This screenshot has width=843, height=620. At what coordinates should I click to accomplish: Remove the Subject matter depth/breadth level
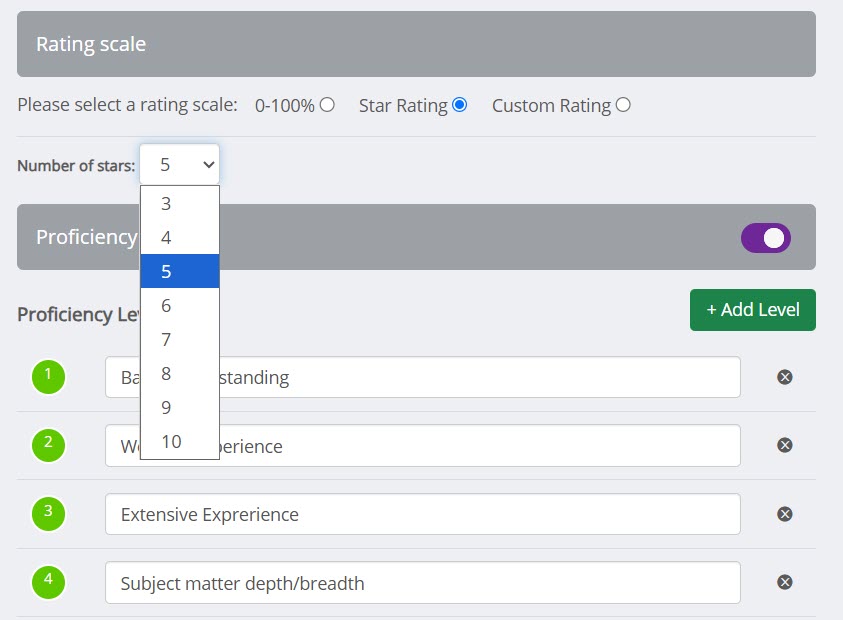[x=785, y=581]
